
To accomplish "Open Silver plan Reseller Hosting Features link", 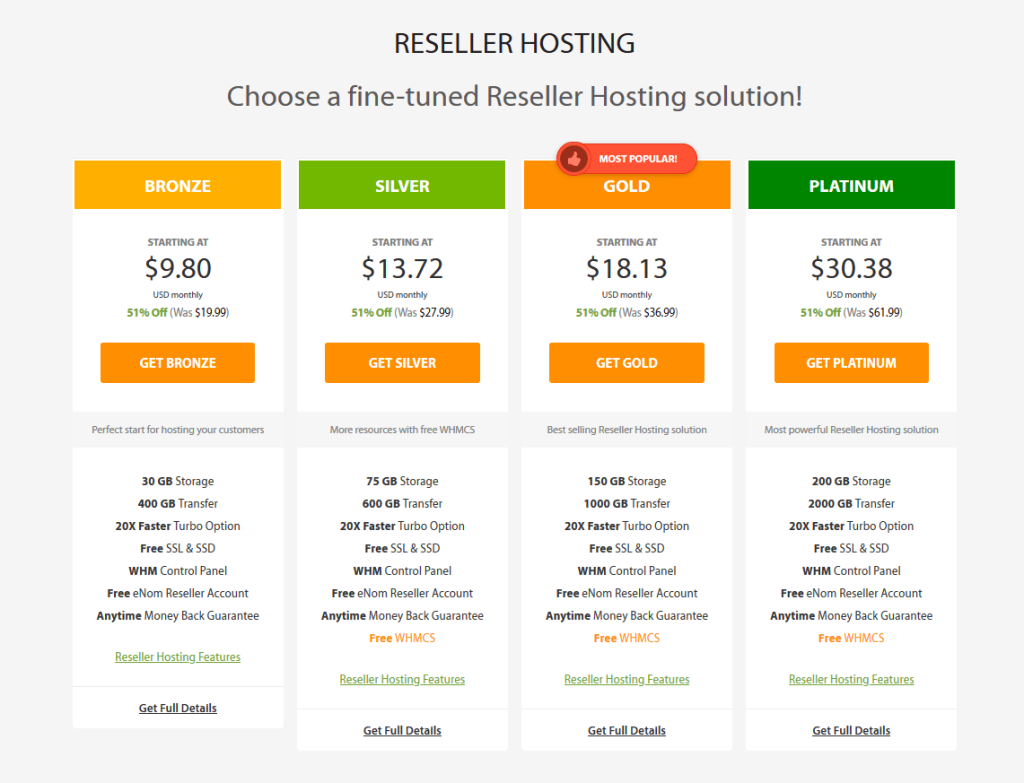I will point(402,680).
